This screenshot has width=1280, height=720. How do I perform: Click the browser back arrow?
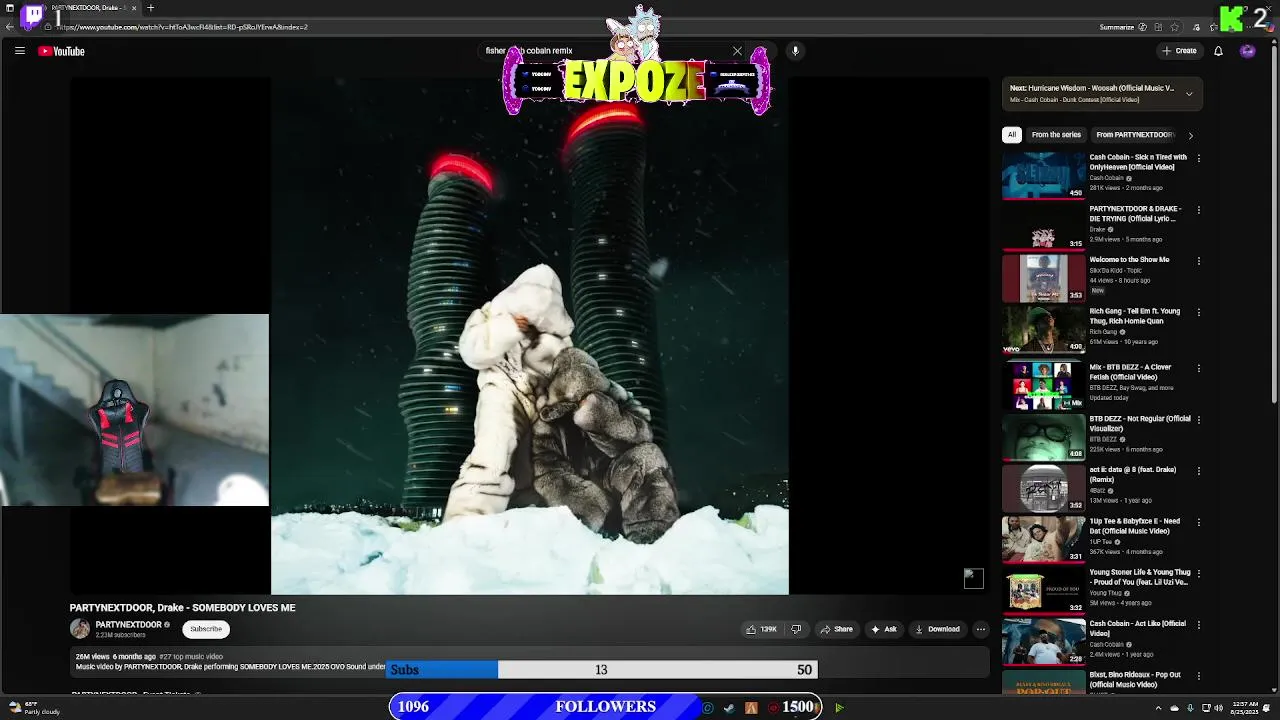(x=10, y=27)
